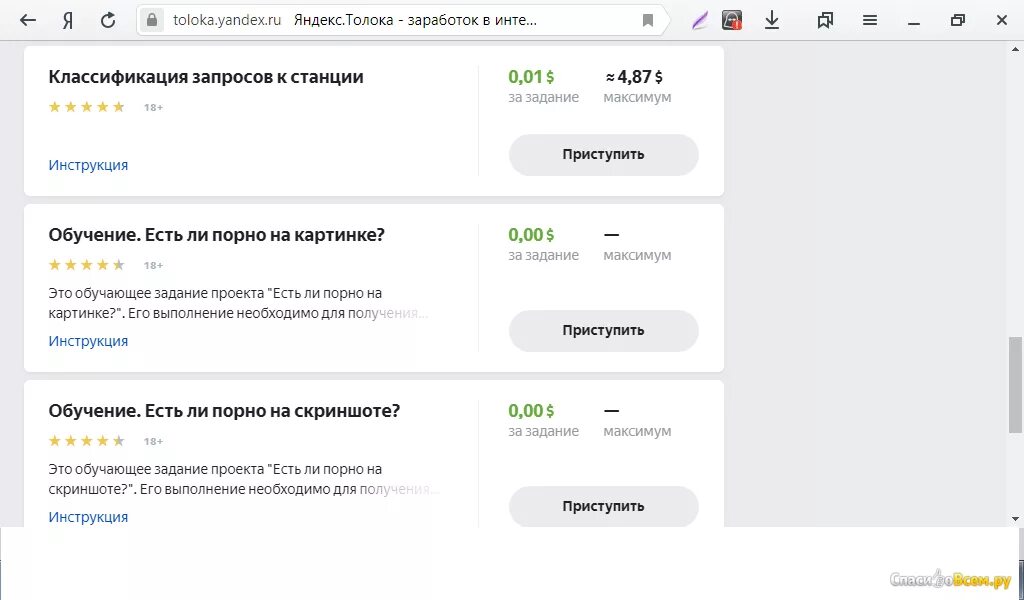Open the password manager lock extension icon

(732, 20)
